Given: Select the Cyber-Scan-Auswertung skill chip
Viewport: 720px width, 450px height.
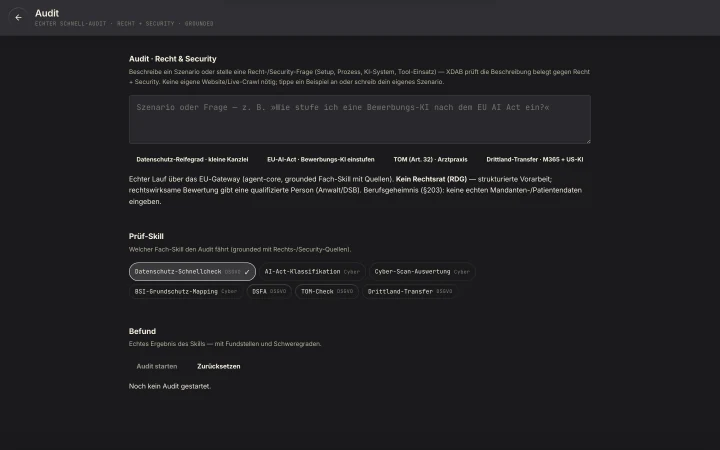Looking at the screenshot, I should tap(422, 271).
